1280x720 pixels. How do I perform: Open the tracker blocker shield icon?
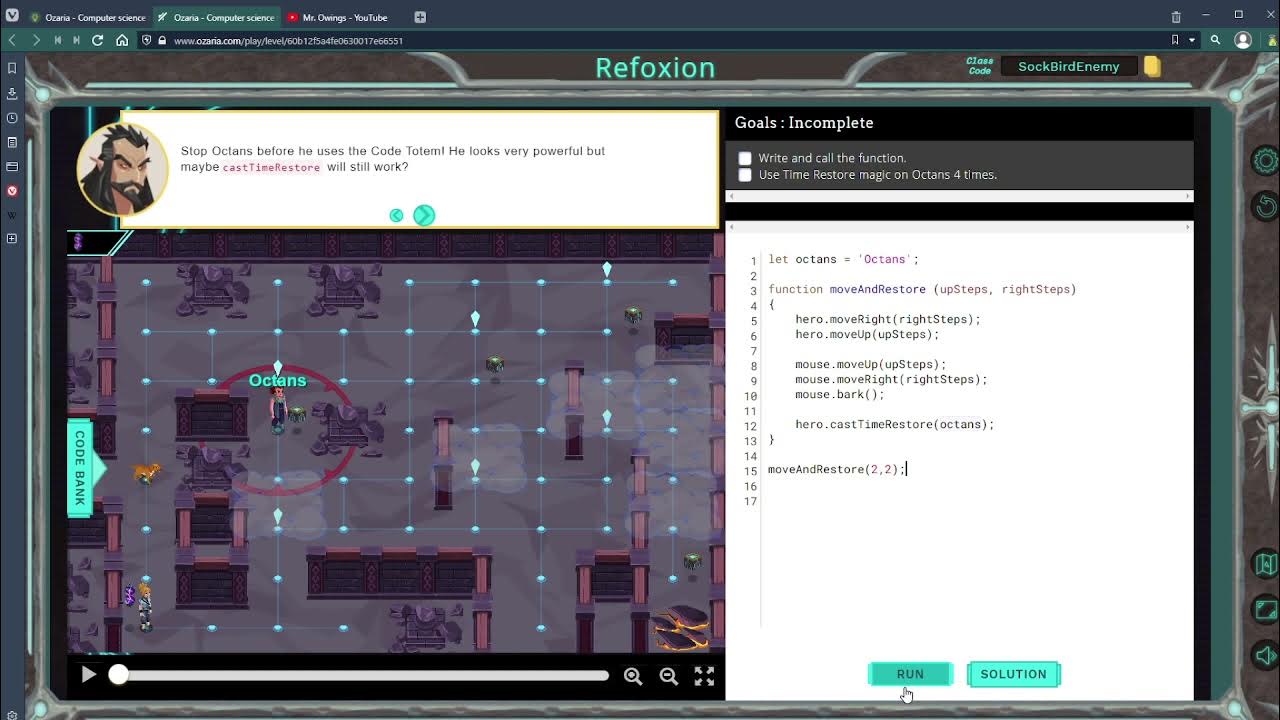click(x=147, y=40)
